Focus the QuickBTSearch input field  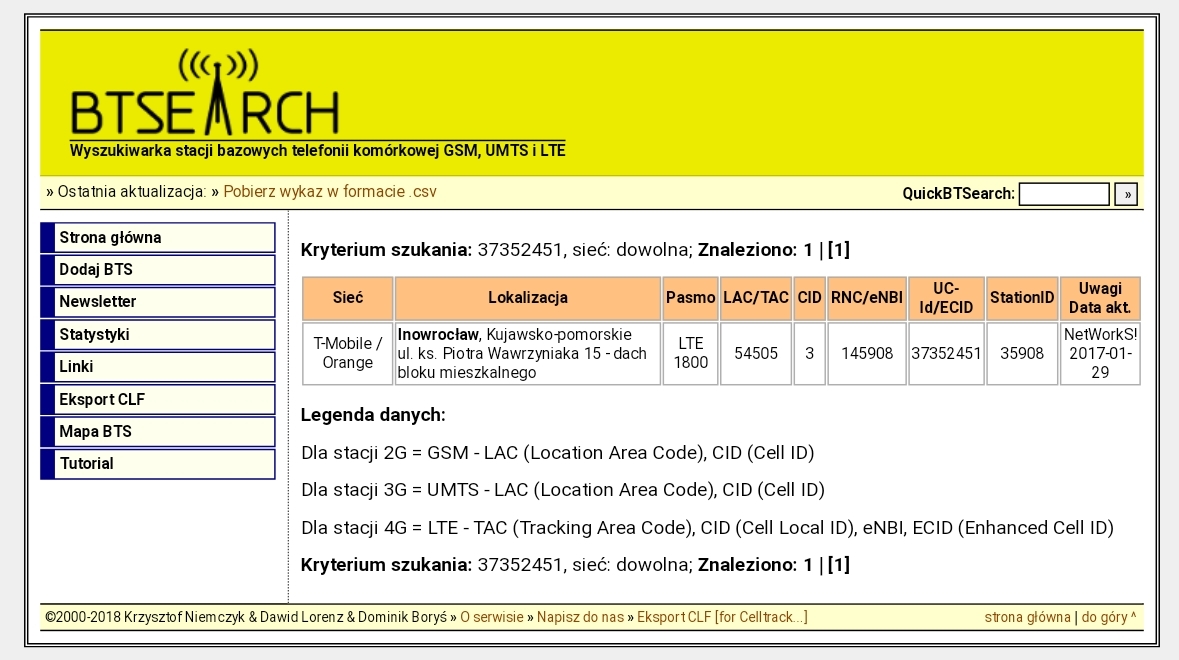pyautogui.click(x=1064, y=194)
